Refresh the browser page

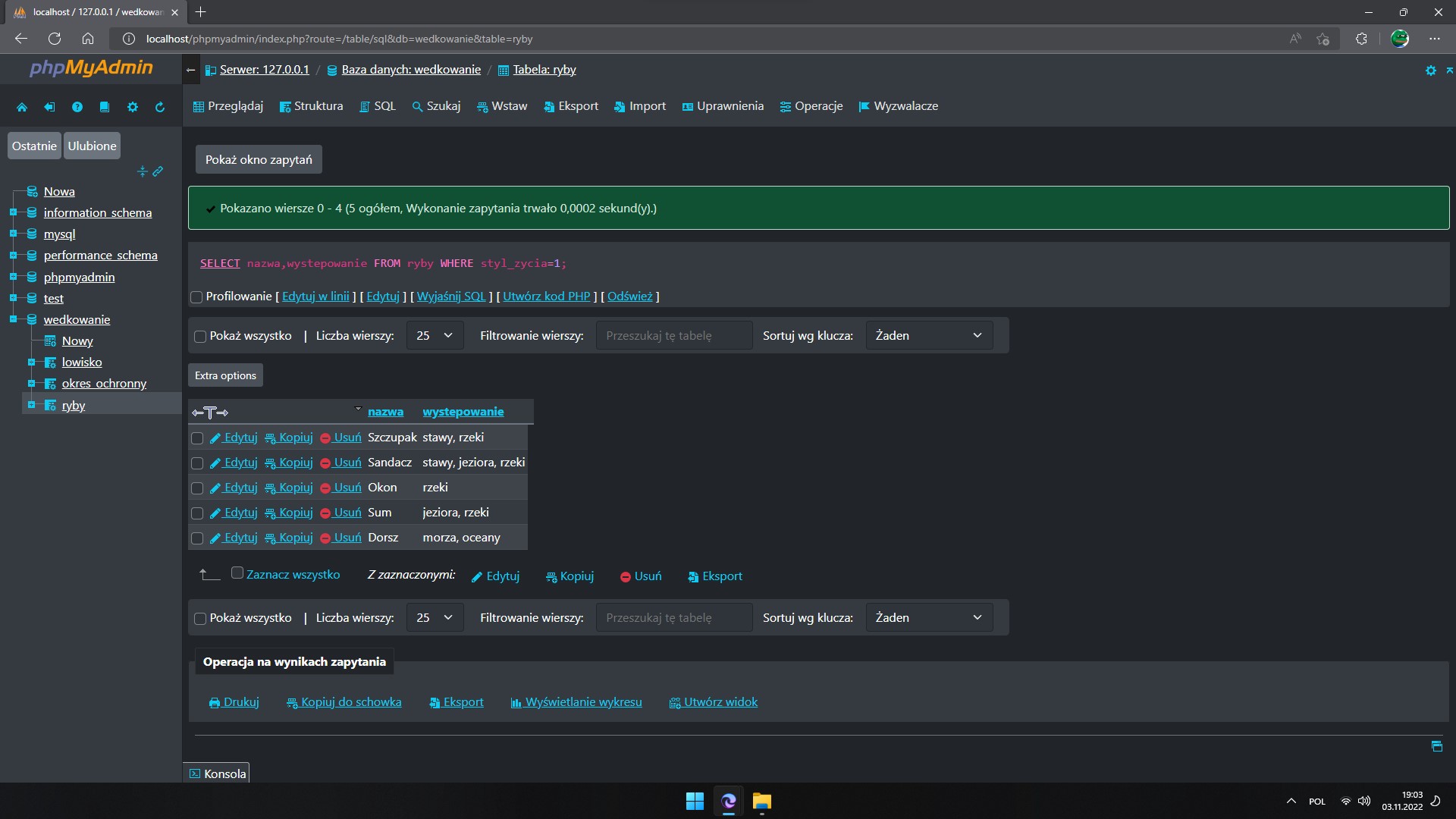pyautogui.click(x=55, y=39)
